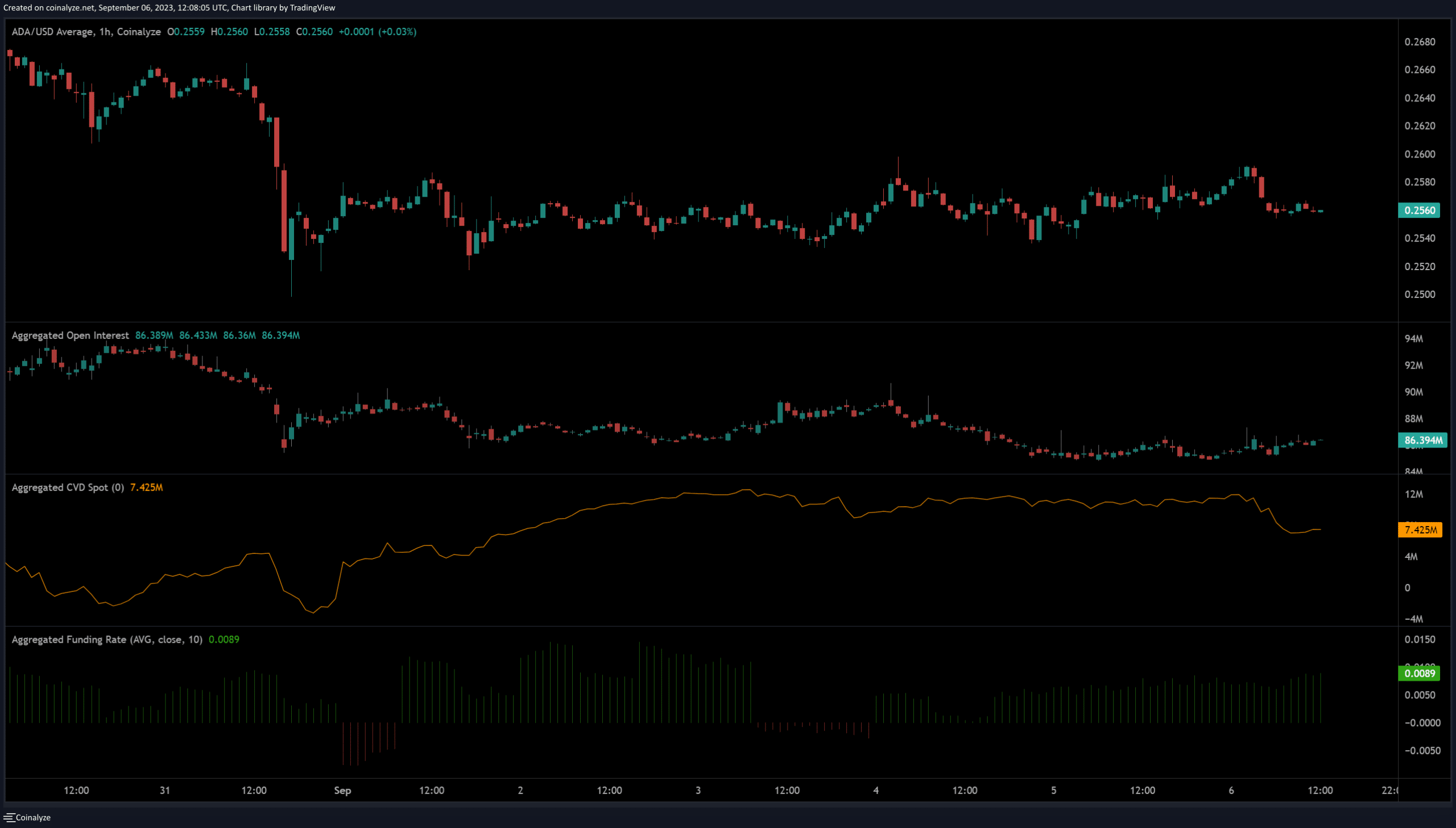
Task: Click the 12M CVD axis label
Action: tap(1413, 494)
